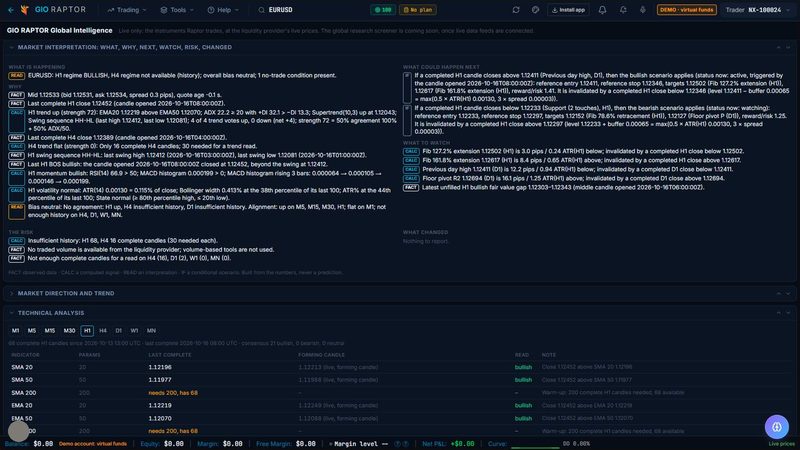Select the D1 timeframe tab
Image resolution: width=800 pixels, height=450 pixels.
(x=118, y=331)
